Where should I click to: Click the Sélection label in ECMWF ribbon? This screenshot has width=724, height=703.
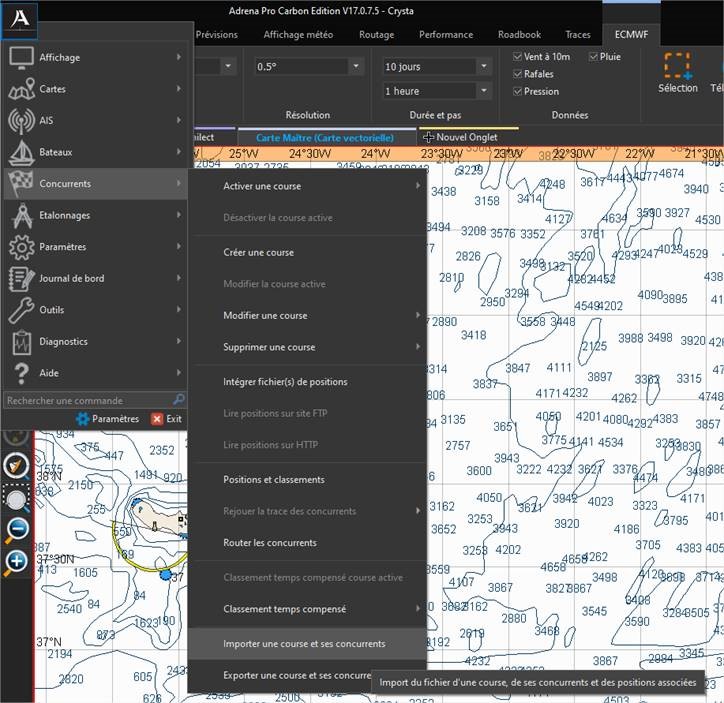pyautogui.click(x=678, y=88)
